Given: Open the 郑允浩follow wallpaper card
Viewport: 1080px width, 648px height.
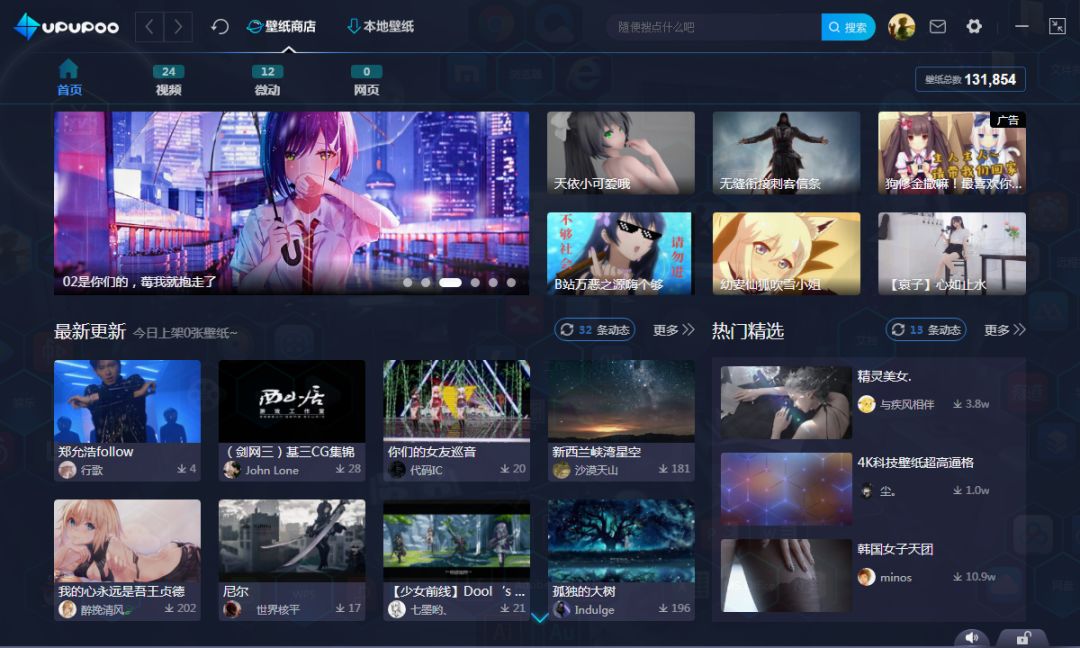Looking at the screenshot, I should coord(127,420).
